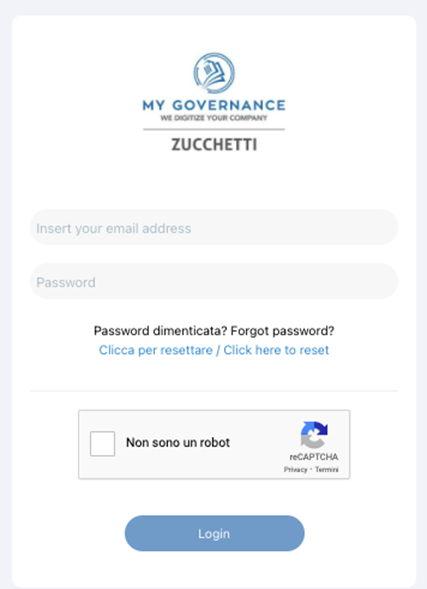Click the 'Non sono un robot' label
This screenshot has width=427, height=589.
[178, 443]
